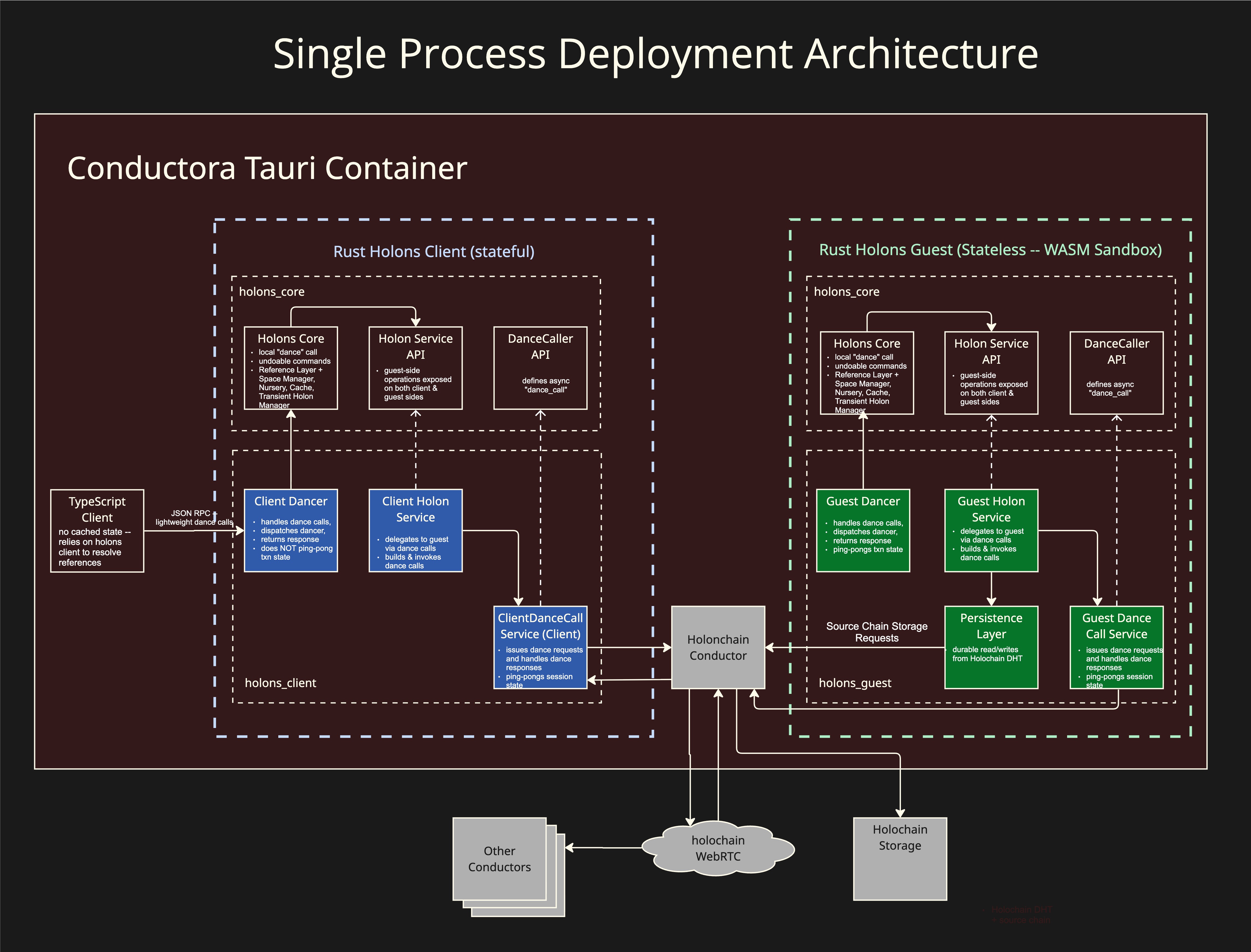Click the DanceCaller API box on client side
Screen dimensions: 1251x952
pos(541,368)
